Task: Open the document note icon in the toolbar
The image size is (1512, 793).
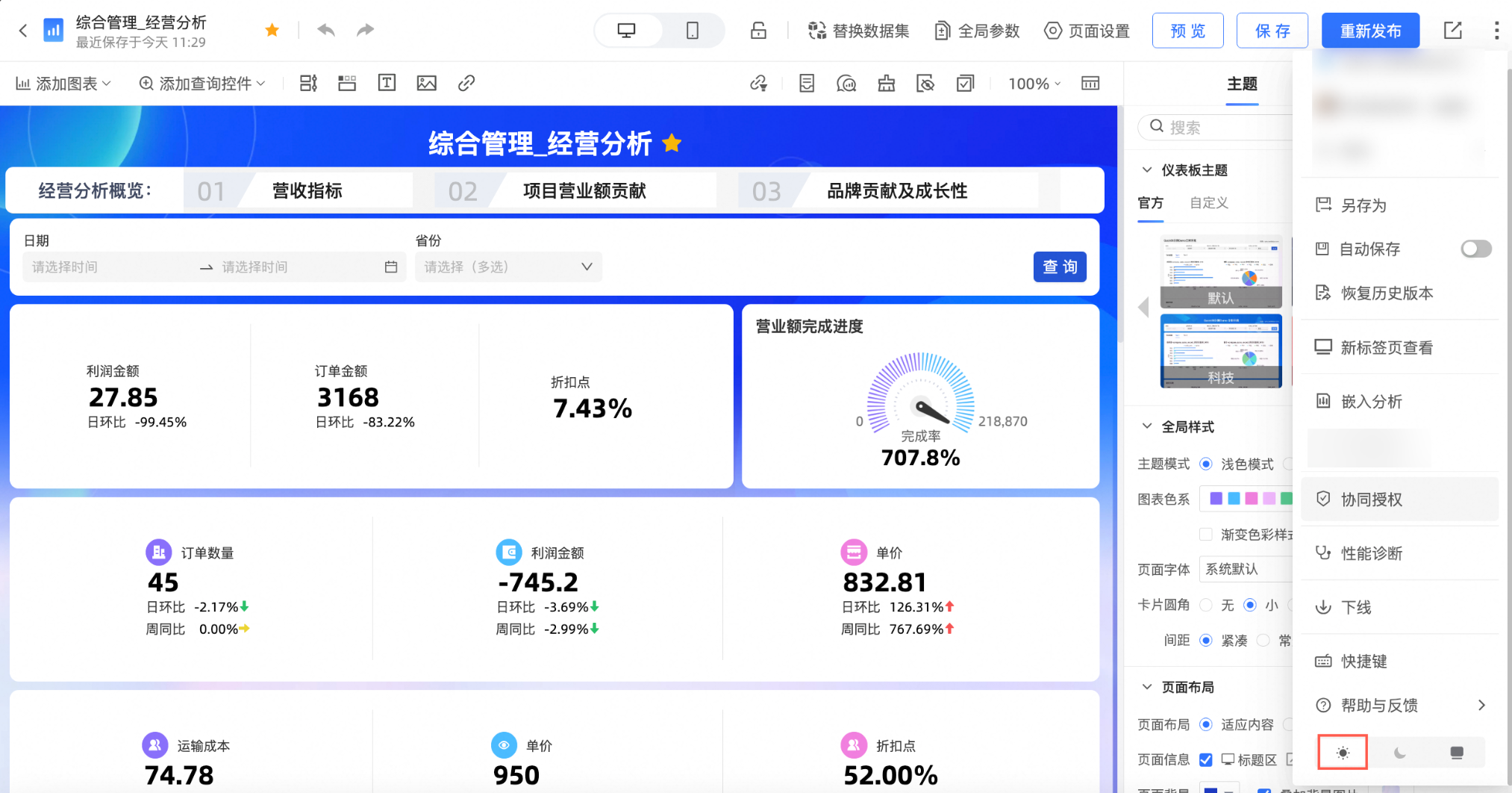Action: click(x=807, y=84)
